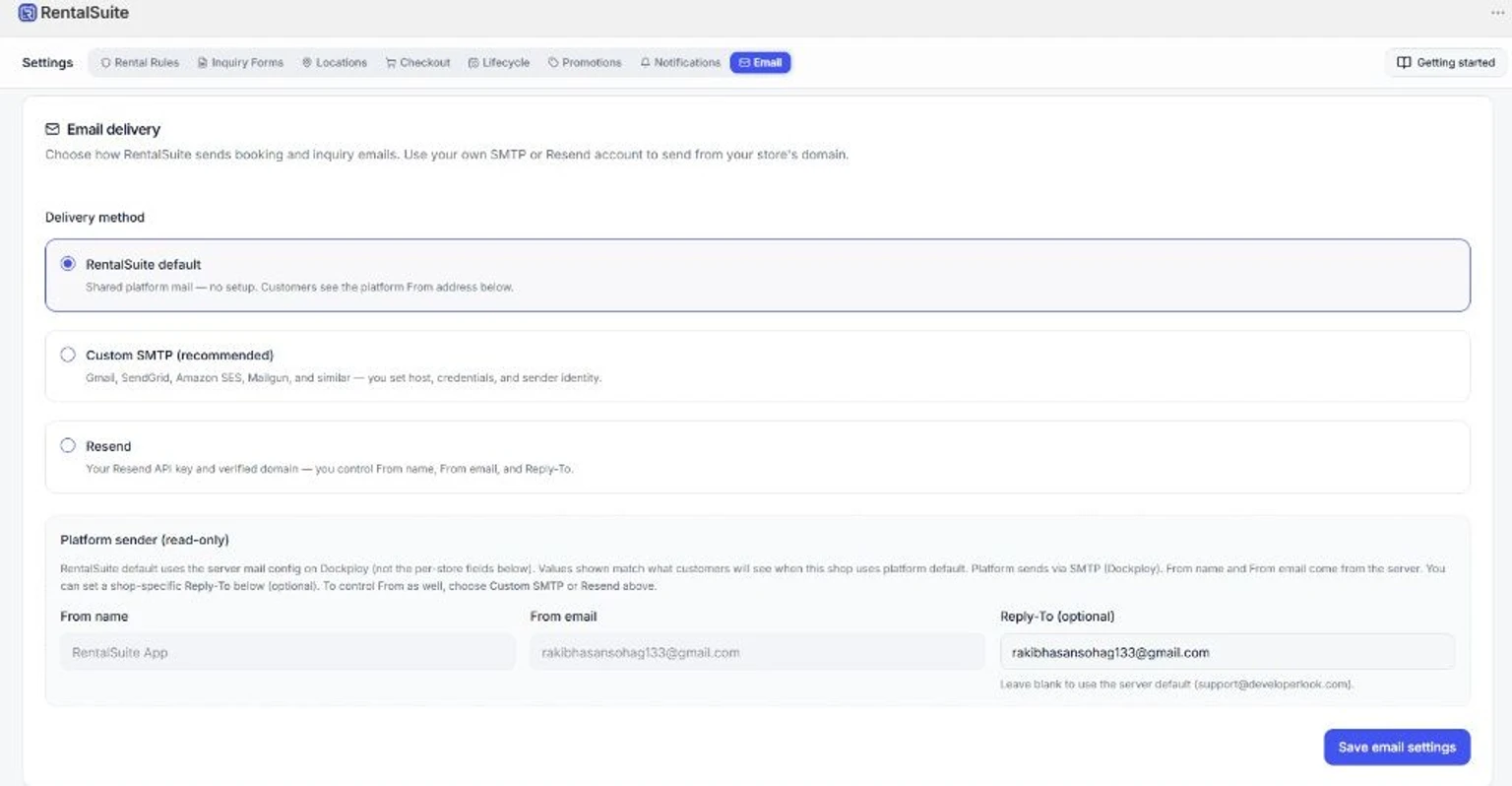Click the RentalSuite brand name
Screen dimensions: 1512x786
85,13
